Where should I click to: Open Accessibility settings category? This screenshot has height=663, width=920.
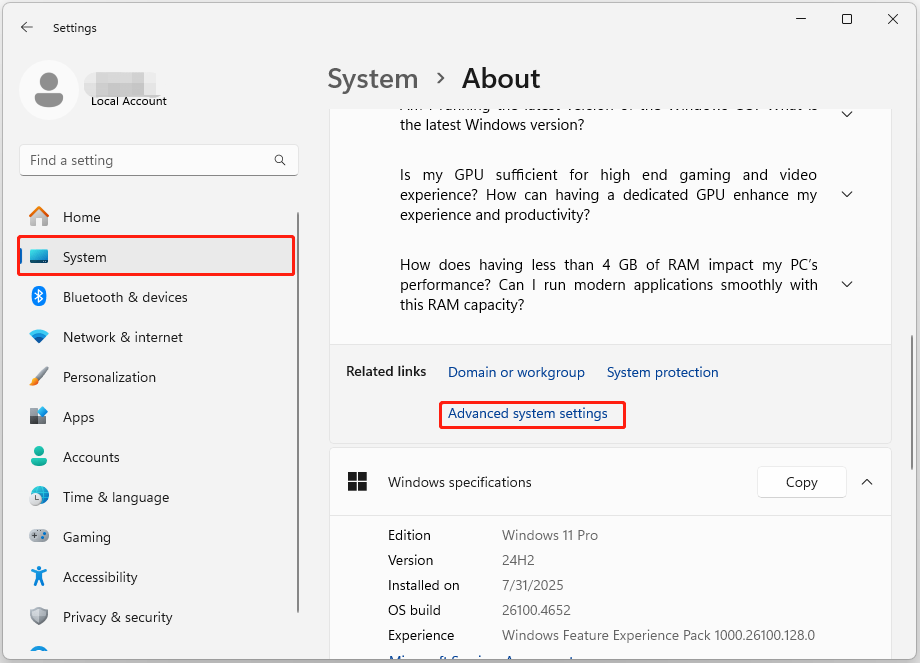click(156, 576)
